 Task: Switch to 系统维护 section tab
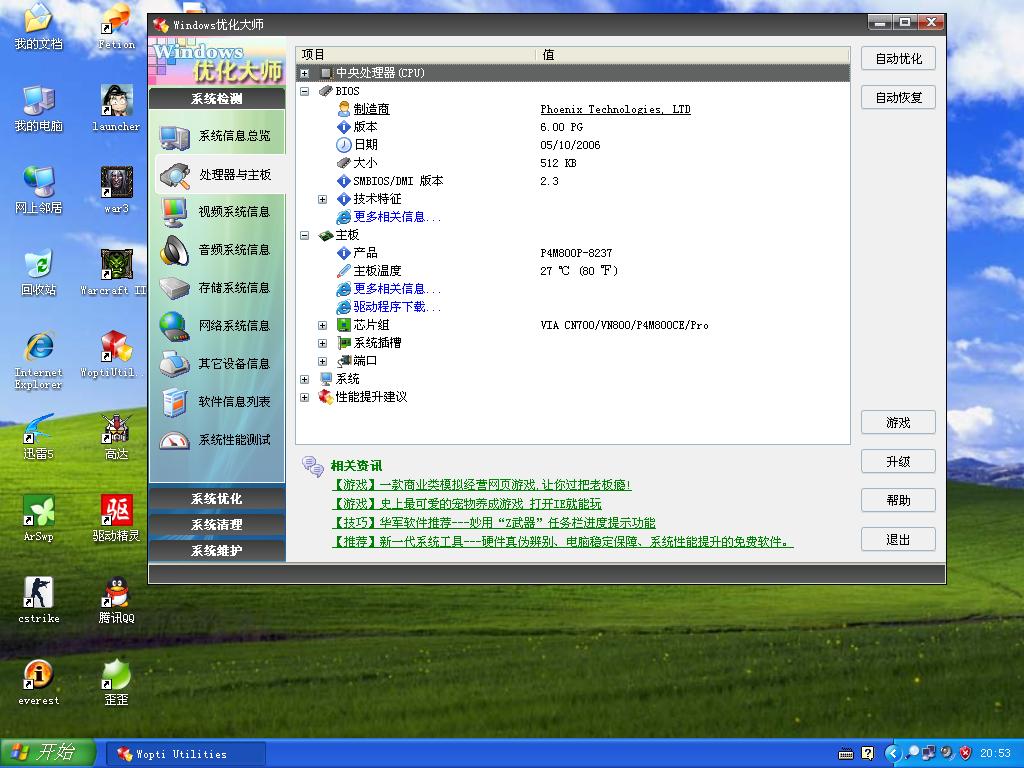(217, 551)
